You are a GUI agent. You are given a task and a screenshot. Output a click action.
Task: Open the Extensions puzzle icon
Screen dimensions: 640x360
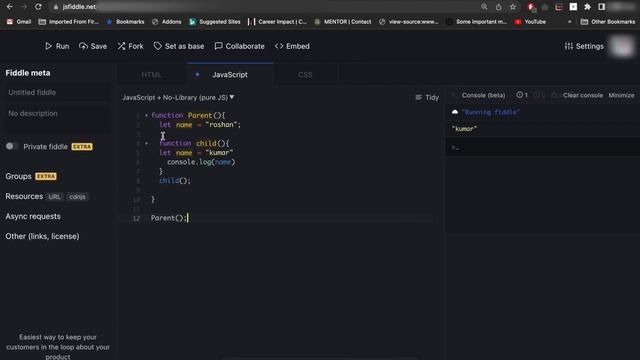pyautogui.click(x=587, y=7)
